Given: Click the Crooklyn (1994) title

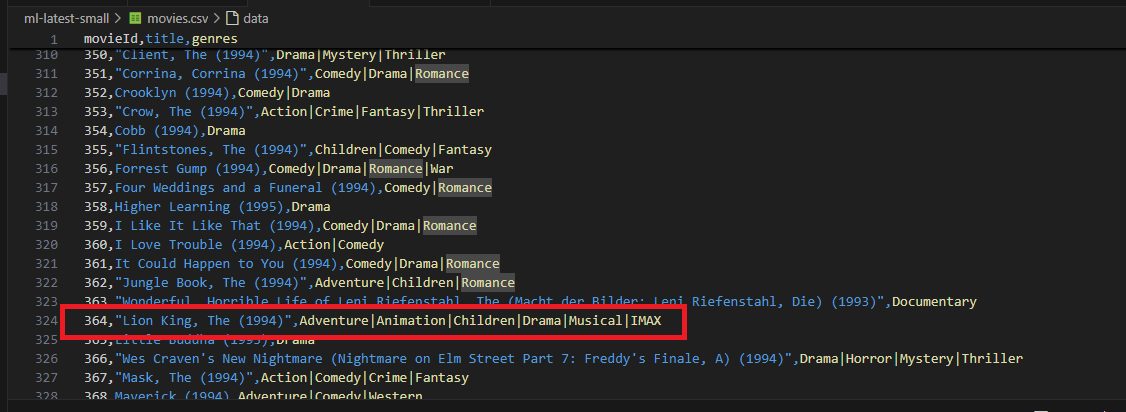Looking at the screenshot, I should [172, 93].
